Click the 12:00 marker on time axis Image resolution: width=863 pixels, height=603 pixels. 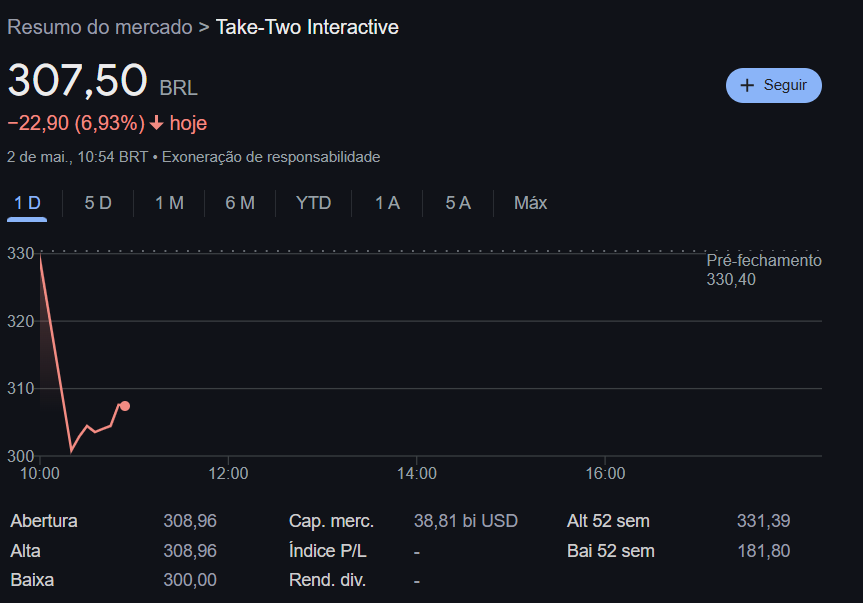tap(228, 473)
